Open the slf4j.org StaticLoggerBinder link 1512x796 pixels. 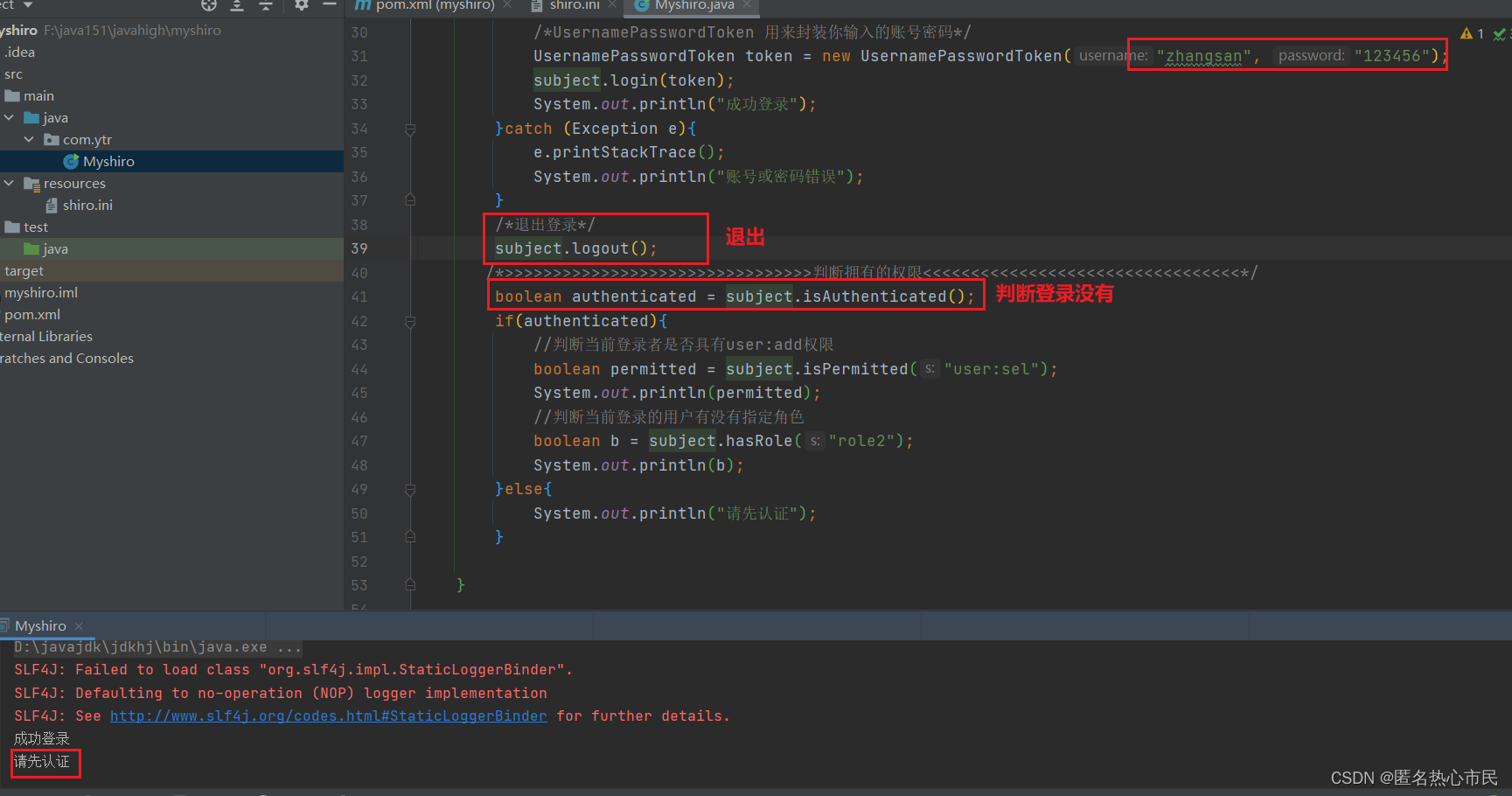click(328, 716)
